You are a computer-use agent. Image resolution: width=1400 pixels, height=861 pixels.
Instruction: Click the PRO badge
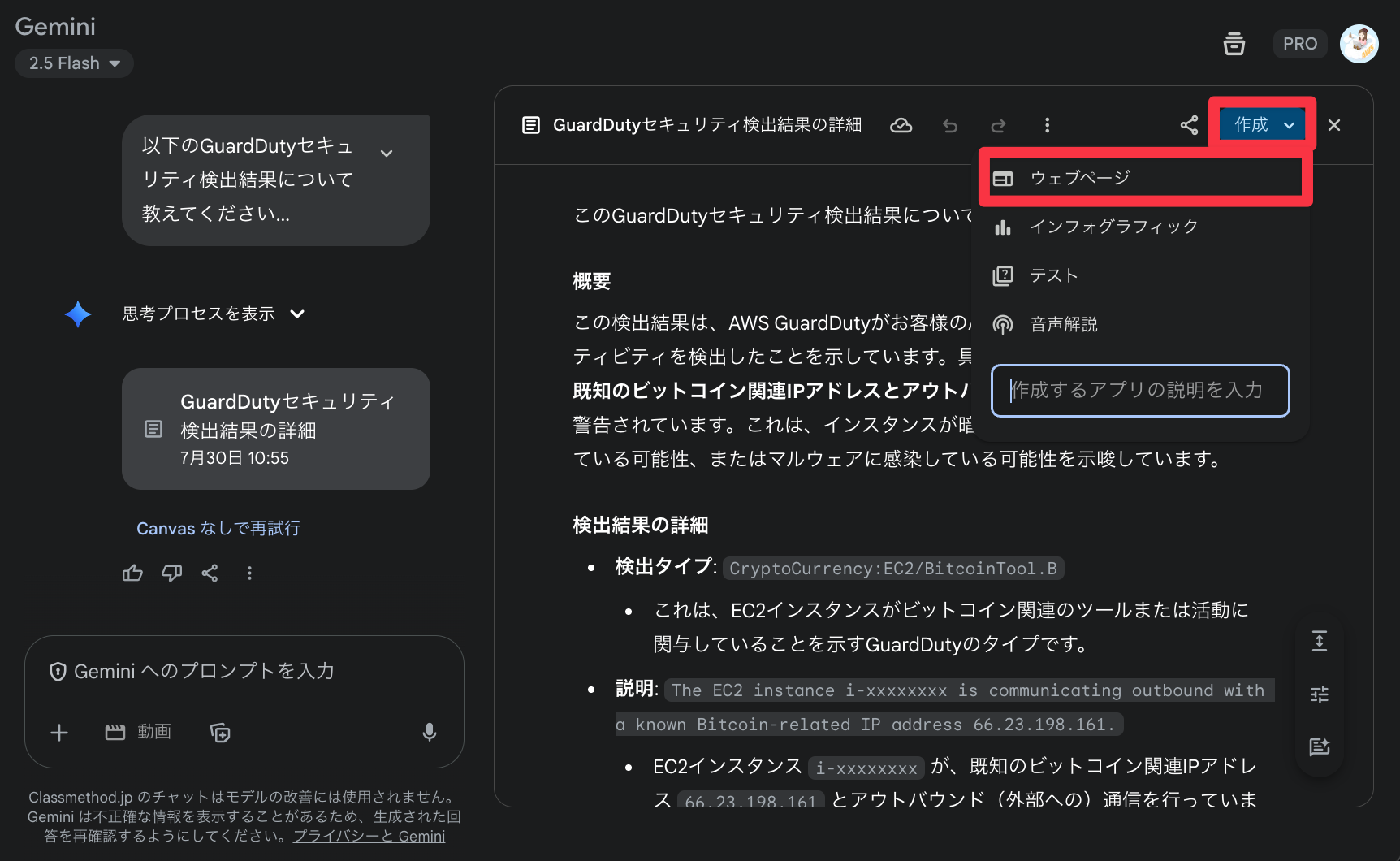1299,44
